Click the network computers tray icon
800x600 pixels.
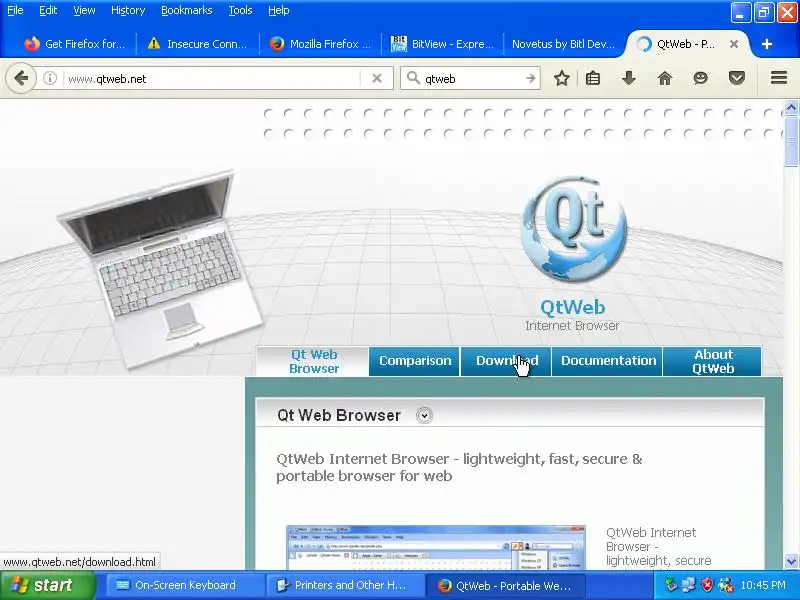point(688,585)
